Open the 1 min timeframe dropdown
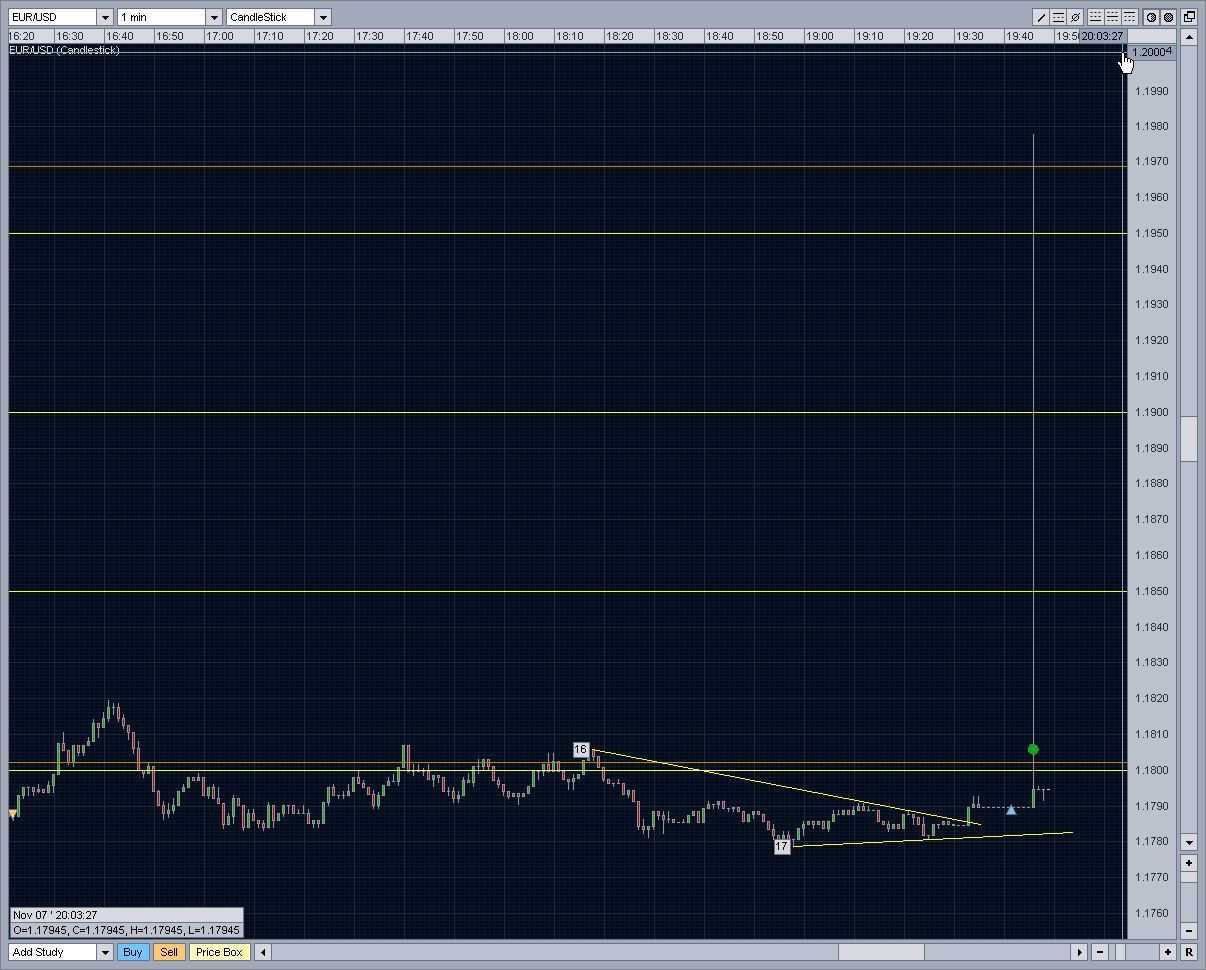1206x970 pixels. click(213, 18)
